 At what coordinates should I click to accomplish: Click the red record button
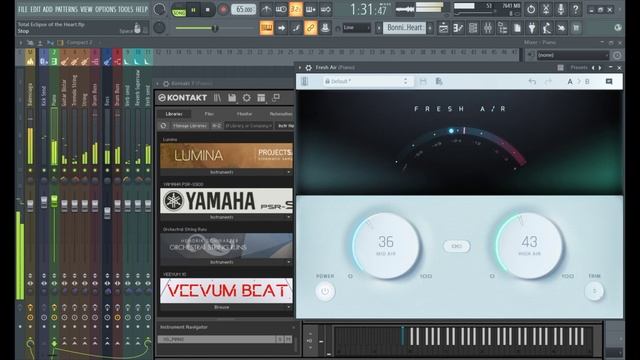(223, 10)
